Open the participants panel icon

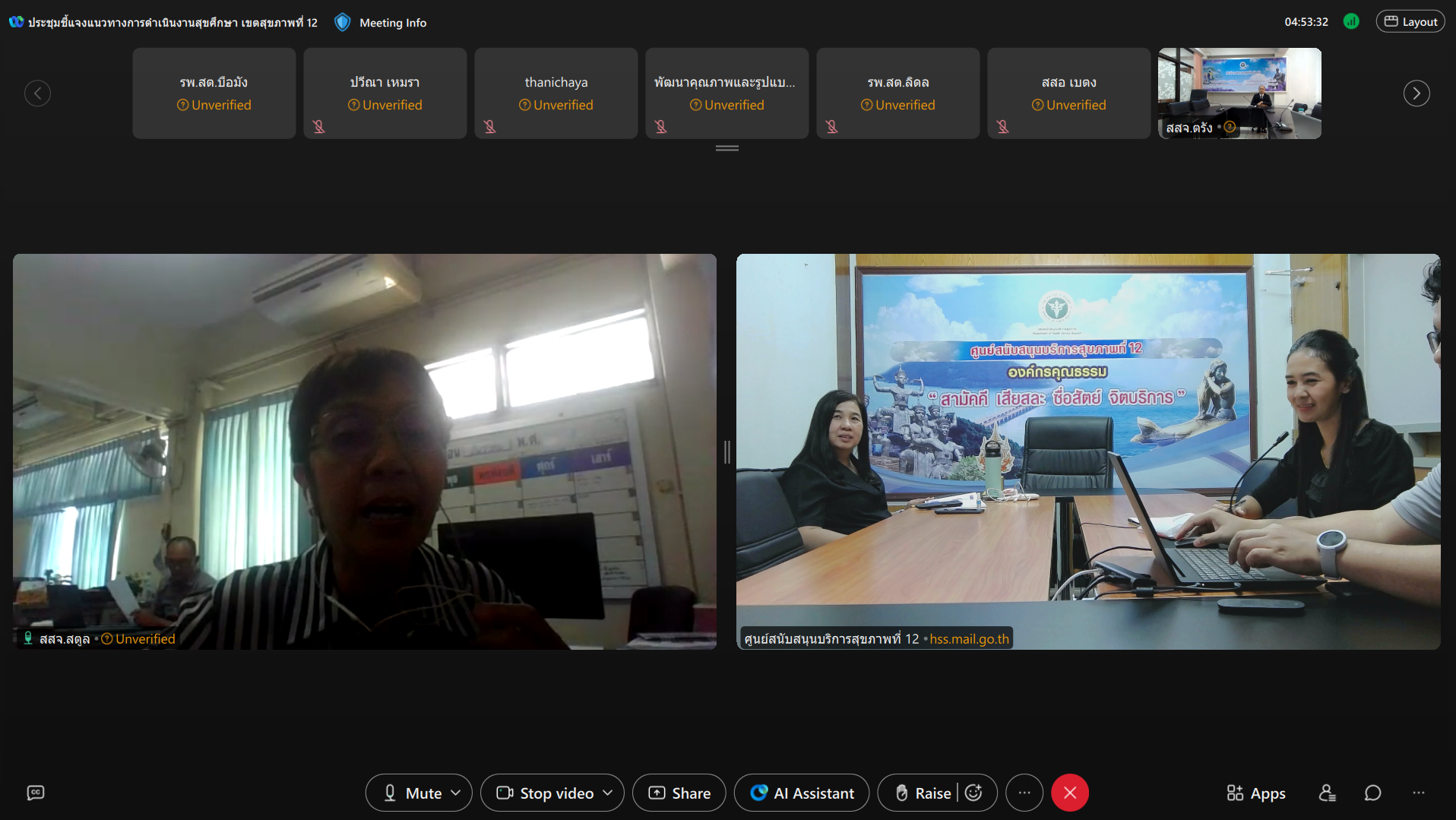click(x=1327, y=793)
